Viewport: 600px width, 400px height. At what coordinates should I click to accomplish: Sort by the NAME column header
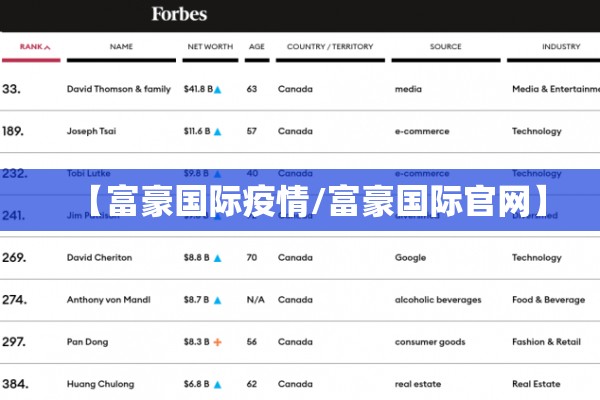121,47
